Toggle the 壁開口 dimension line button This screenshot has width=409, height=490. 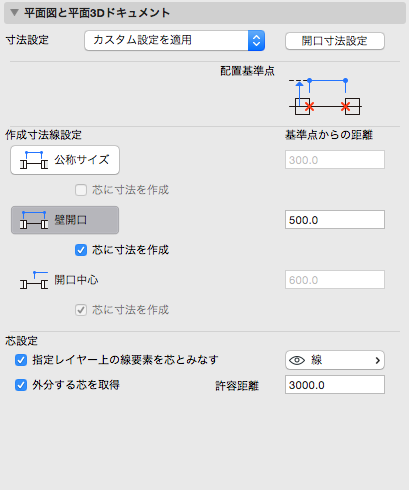(x=65, y=220)
